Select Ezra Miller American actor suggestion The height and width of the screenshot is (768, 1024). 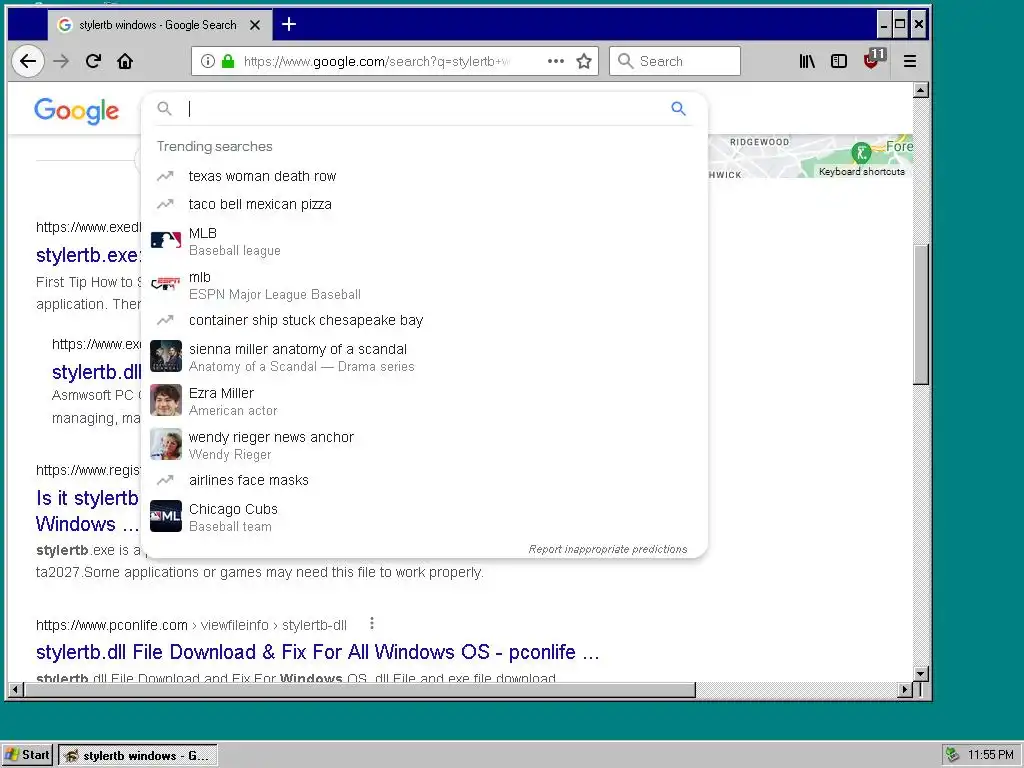(x=424, y=401)
